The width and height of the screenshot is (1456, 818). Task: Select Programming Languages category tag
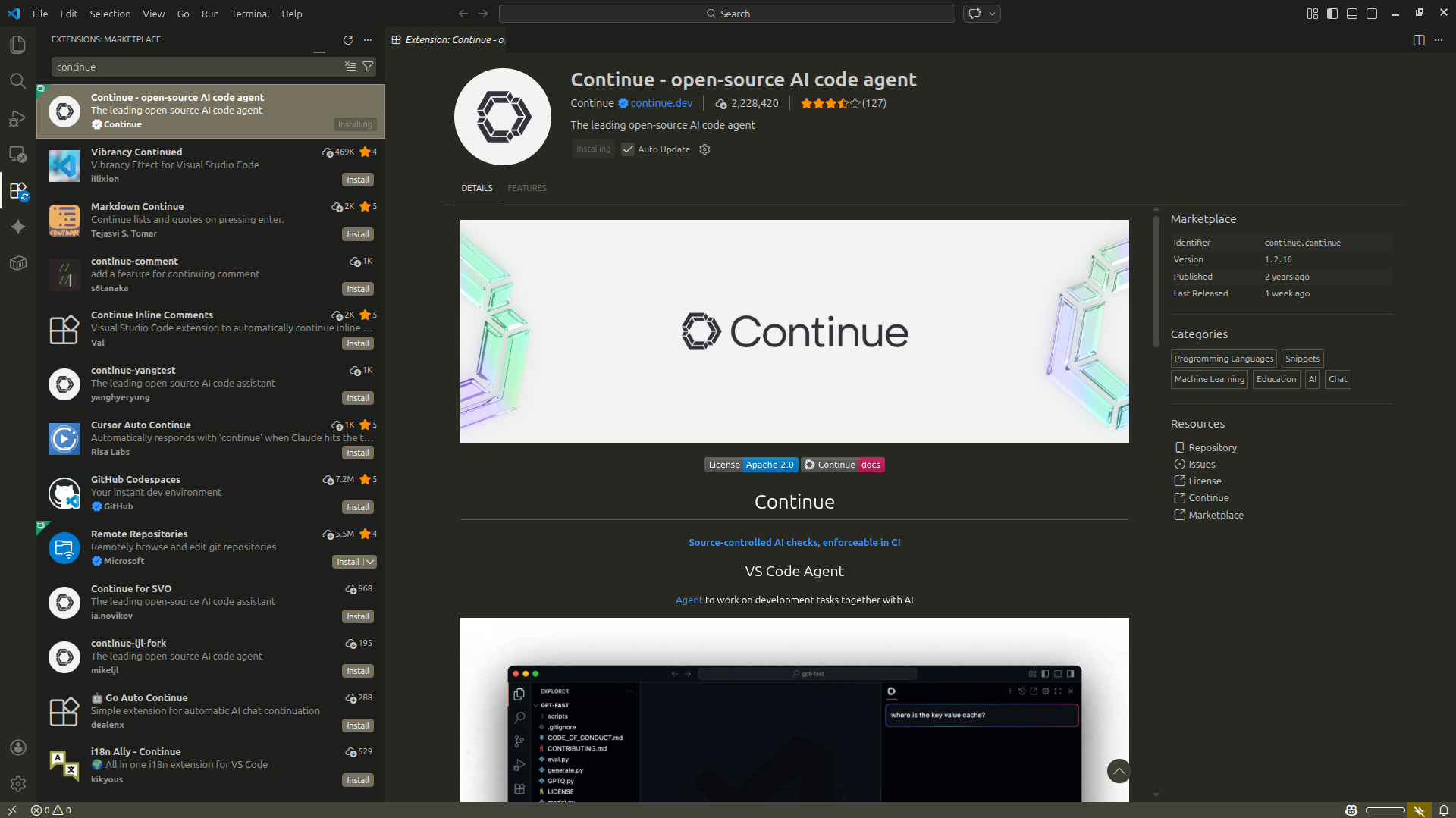click(1223, 359)
